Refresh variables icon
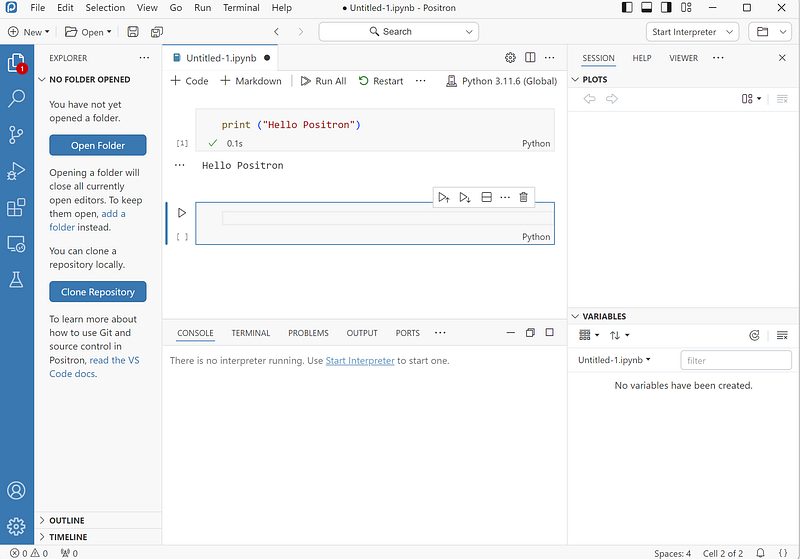Screen dimensions: 800x559 coord(754,335)
